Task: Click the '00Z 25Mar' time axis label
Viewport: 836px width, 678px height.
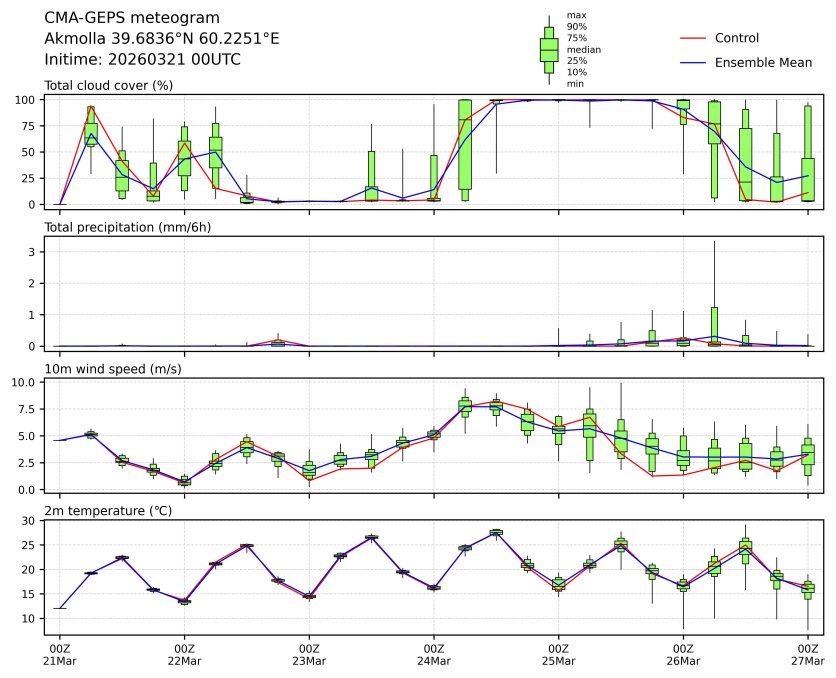Action: tap(559, 654)
